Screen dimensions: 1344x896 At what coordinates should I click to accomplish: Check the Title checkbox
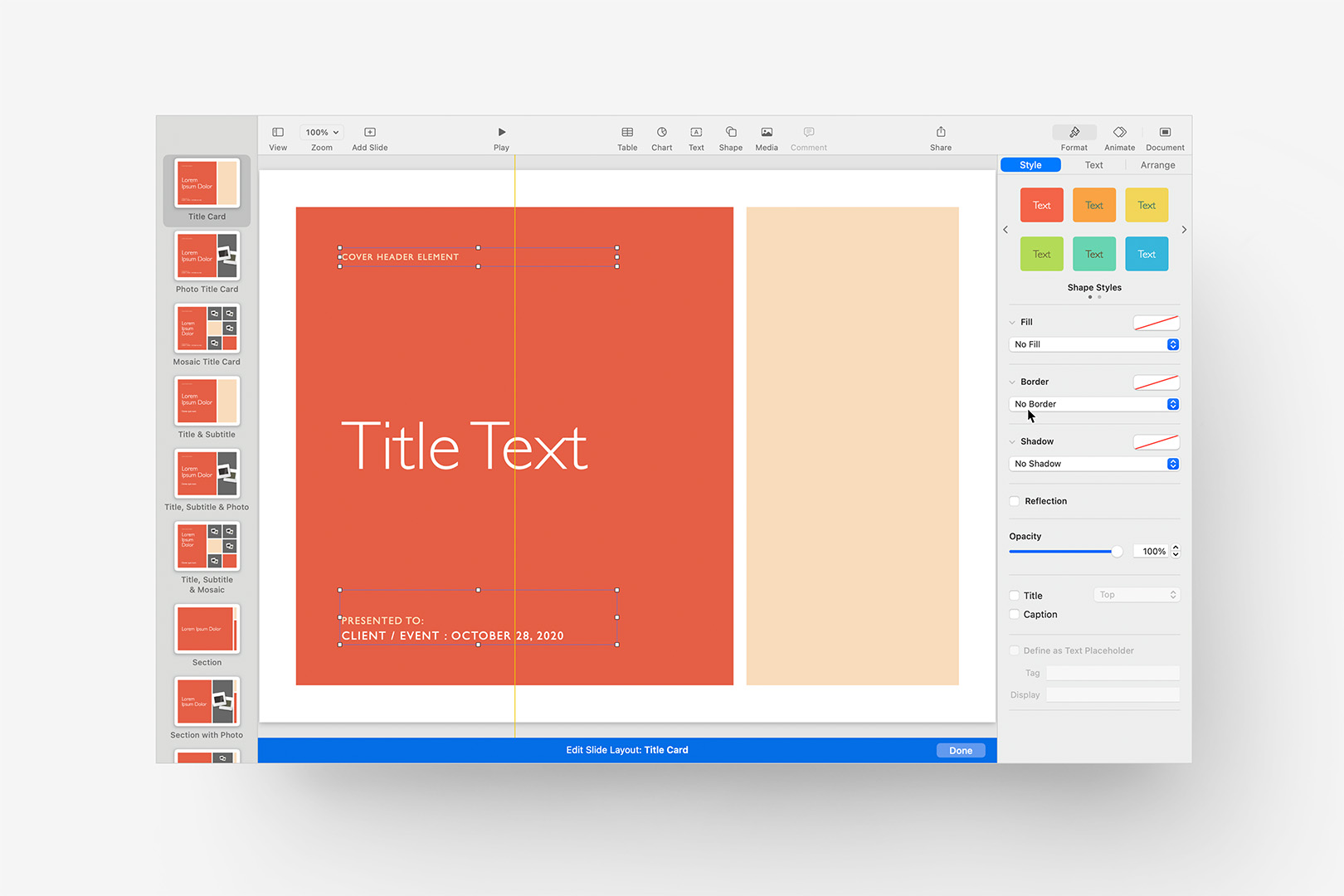[1015, 596]
